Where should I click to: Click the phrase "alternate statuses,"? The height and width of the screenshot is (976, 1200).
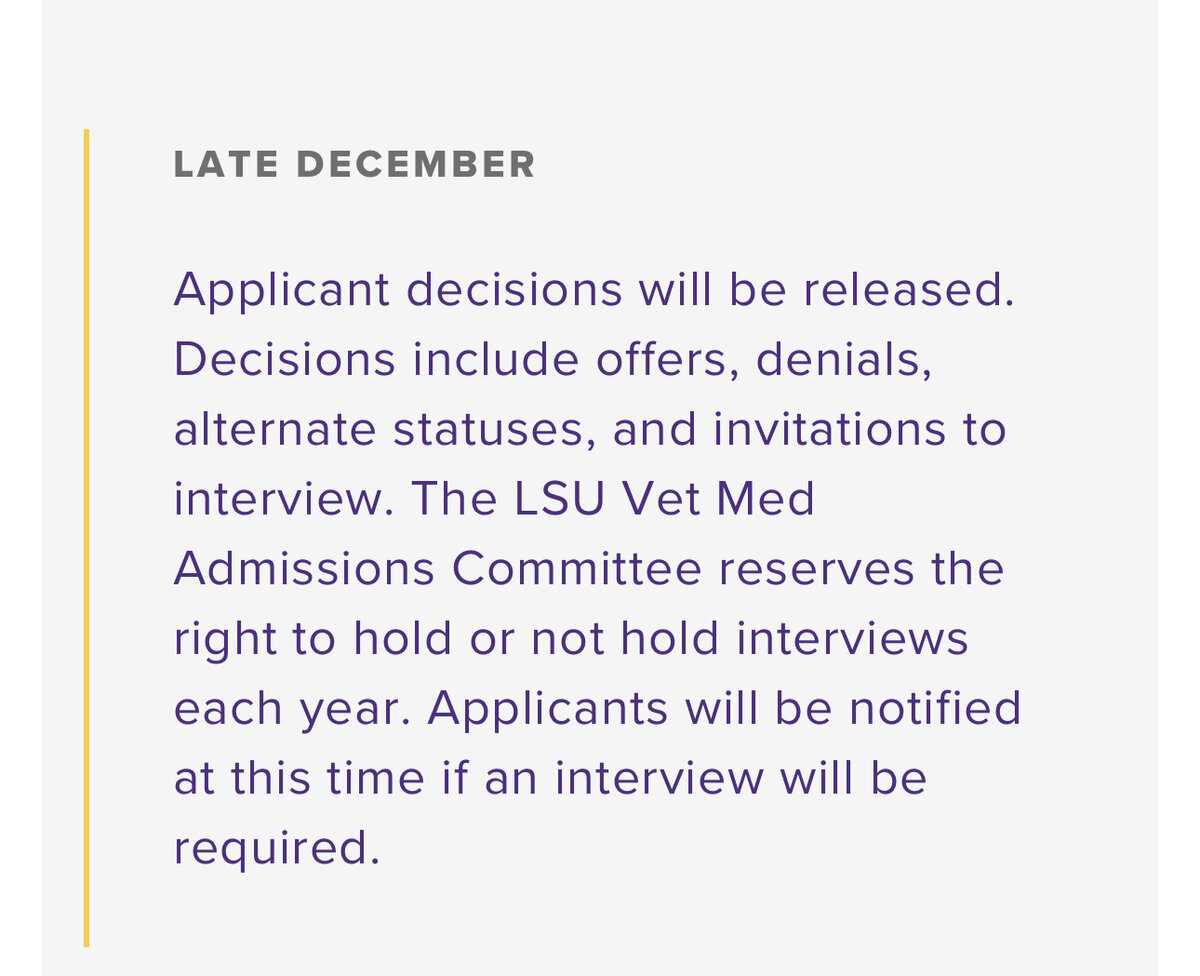point(385,430)
